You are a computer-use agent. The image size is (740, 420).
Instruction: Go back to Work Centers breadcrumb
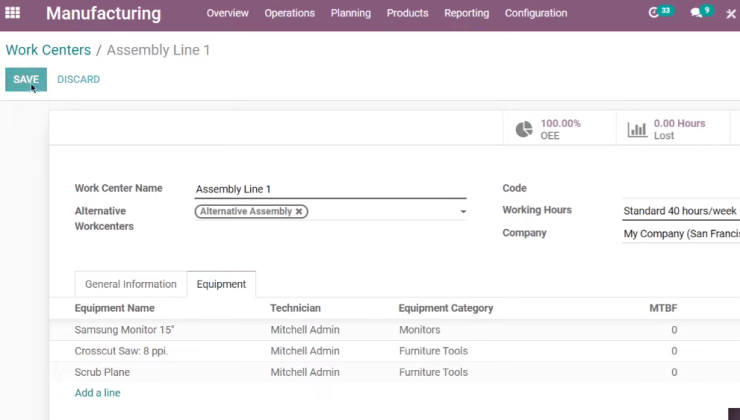click(x=48, y=50)
